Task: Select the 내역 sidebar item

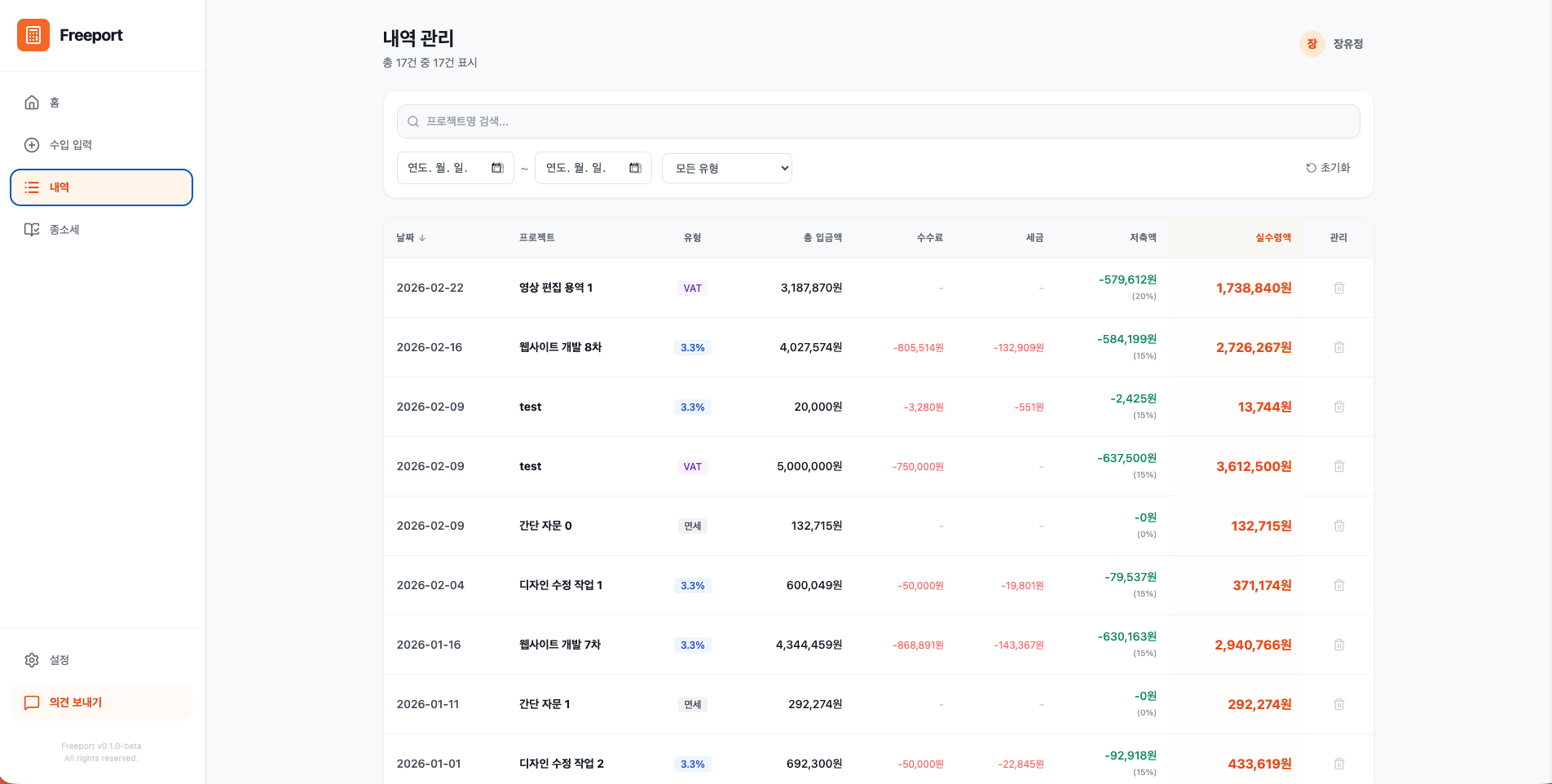Action: tap(101, 187)
